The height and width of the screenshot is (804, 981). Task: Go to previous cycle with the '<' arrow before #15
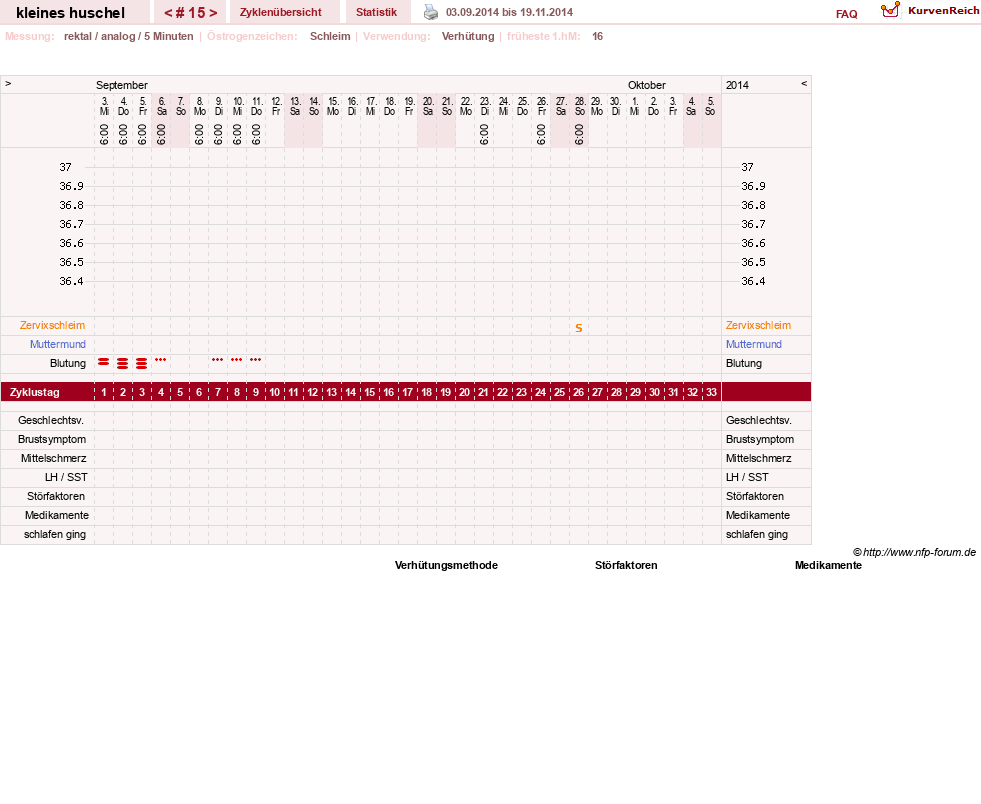coord(168,13)
